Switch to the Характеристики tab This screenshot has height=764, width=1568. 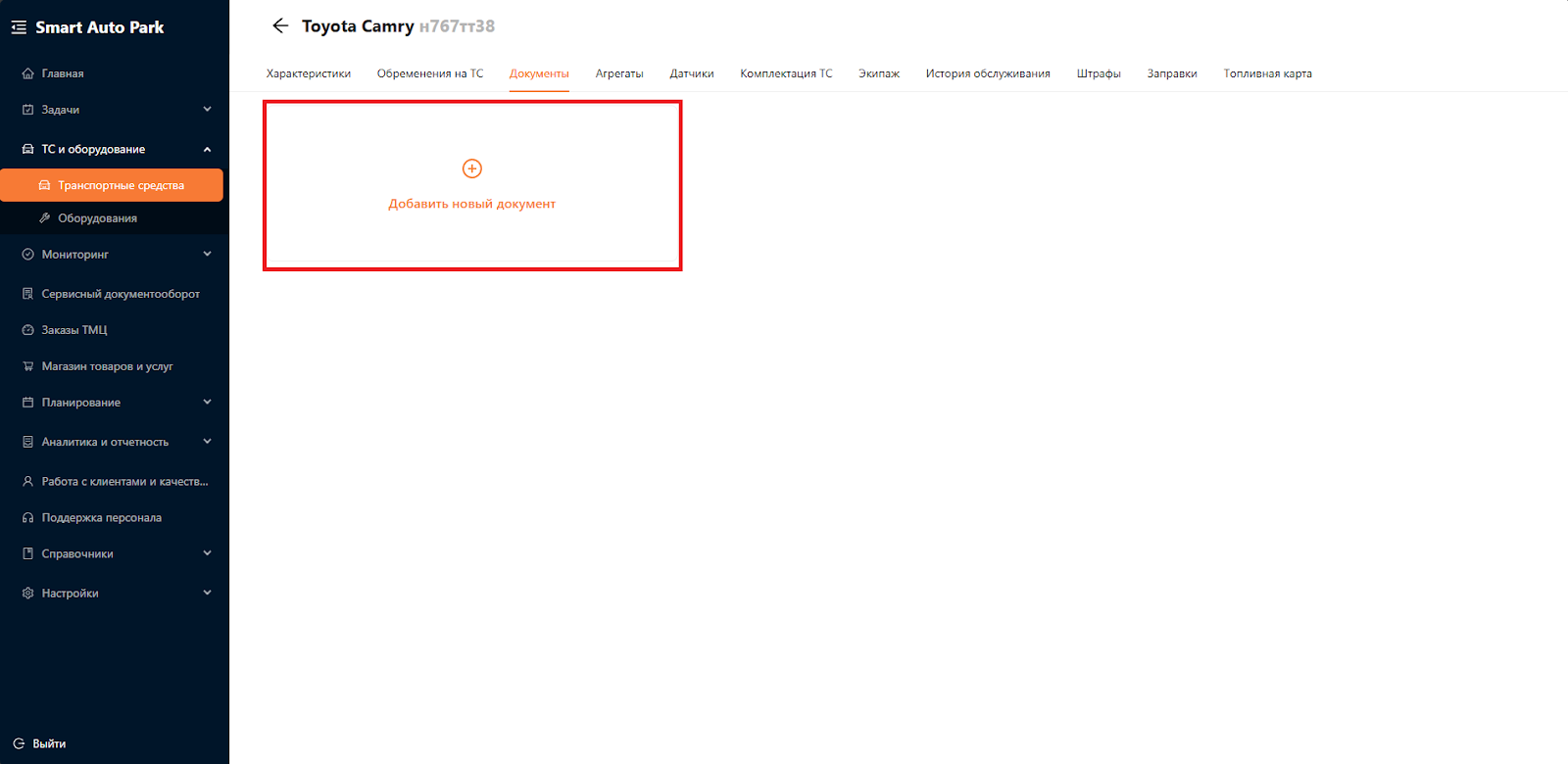[x=308, y=73]
